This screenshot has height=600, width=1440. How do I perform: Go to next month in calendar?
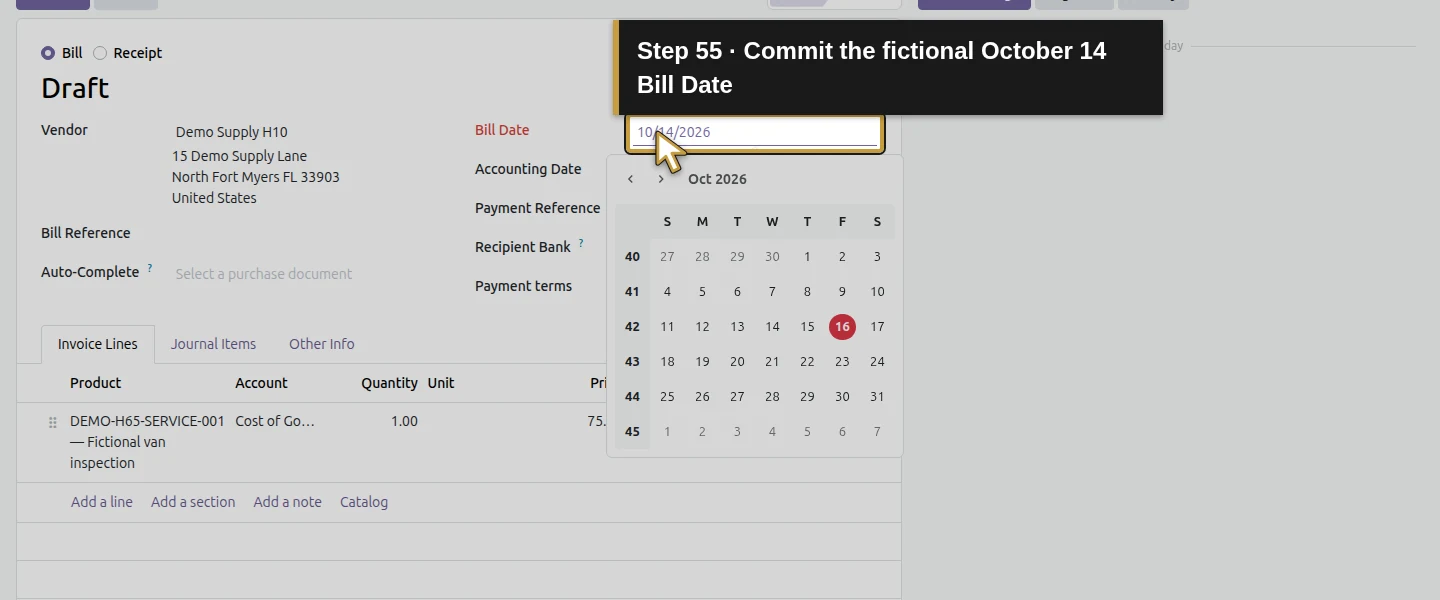pos(661,179)
